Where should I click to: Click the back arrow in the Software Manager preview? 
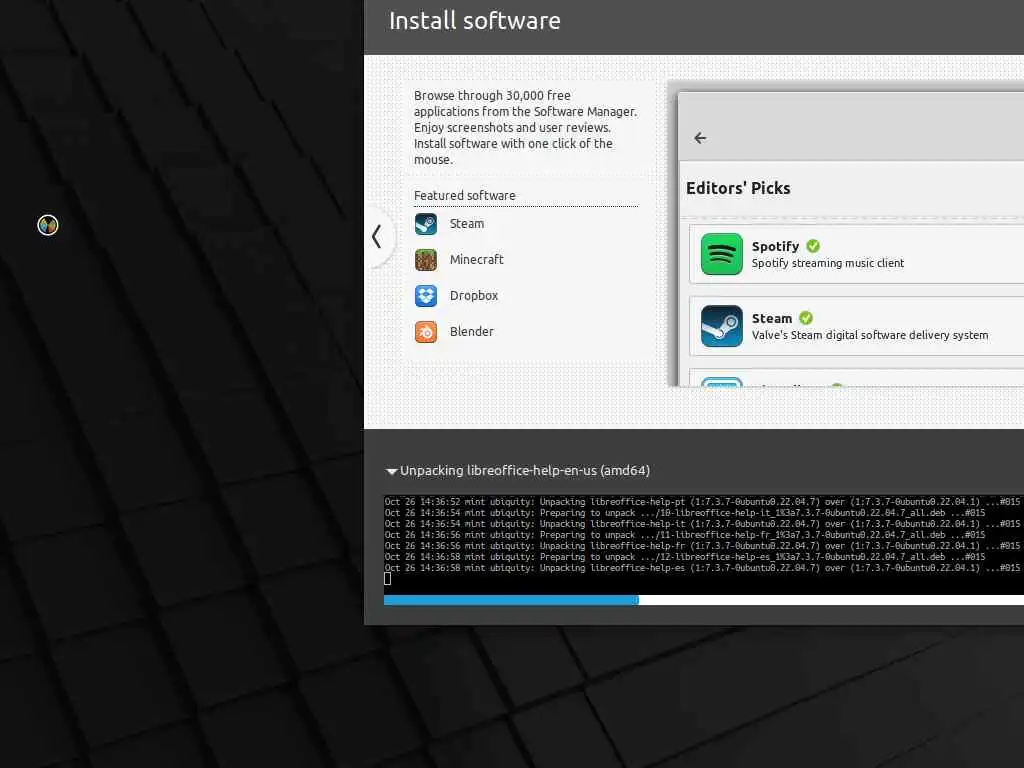(x=700, y=138)
